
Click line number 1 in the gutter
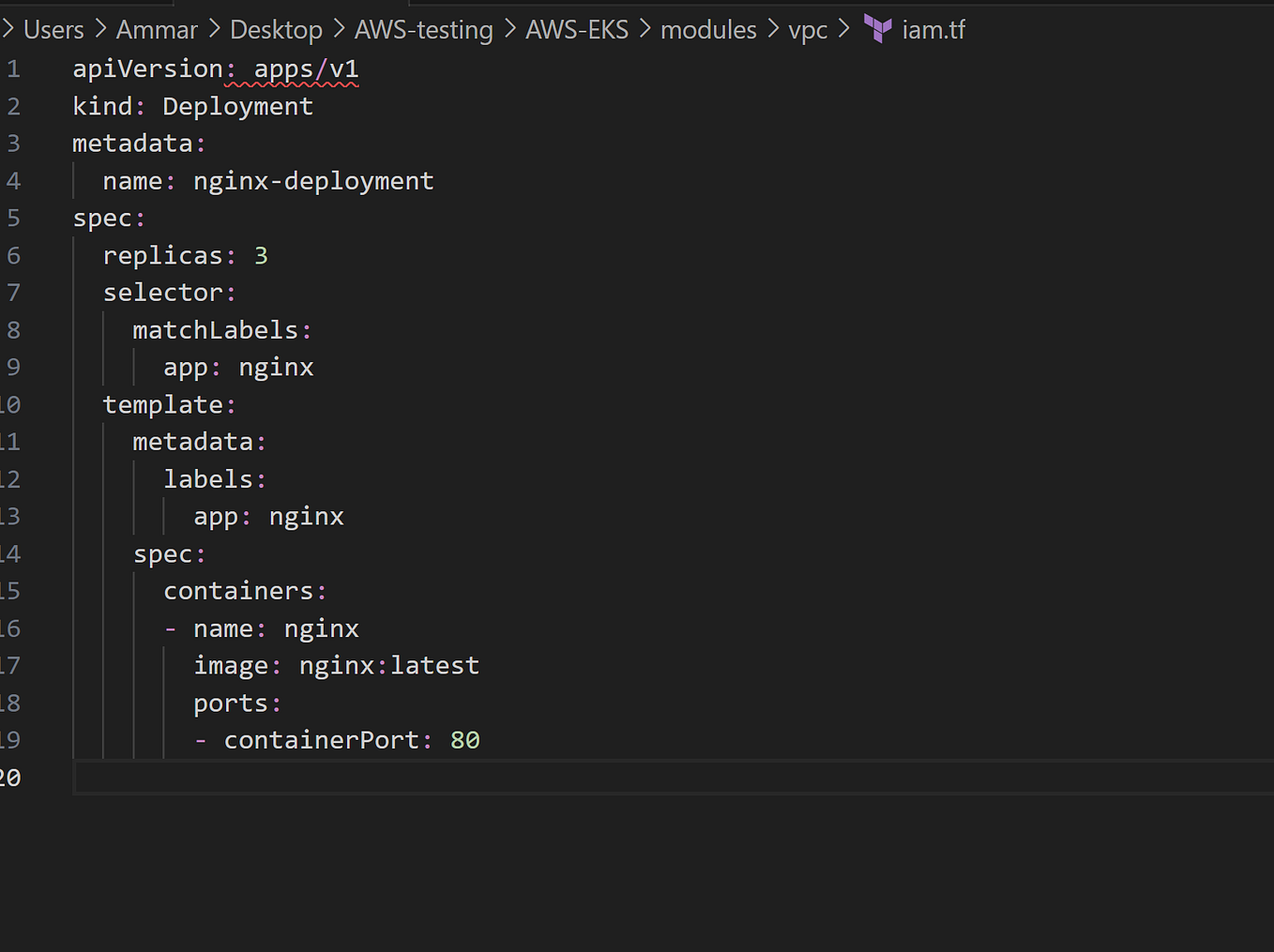coord(12,68)
